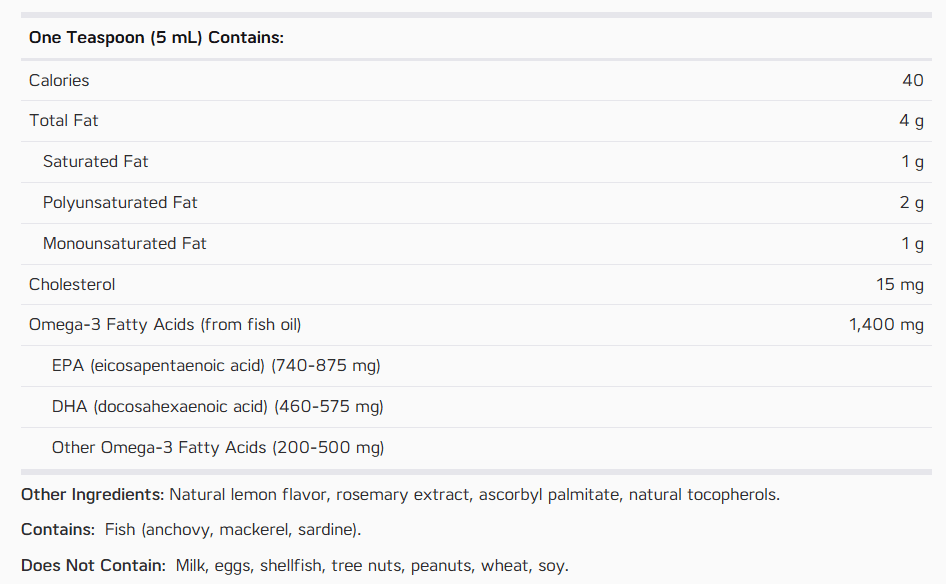The width and height of the screenshot is (946, 584).
Task: Click the 4 g total fat value
Action: [912, 121]
